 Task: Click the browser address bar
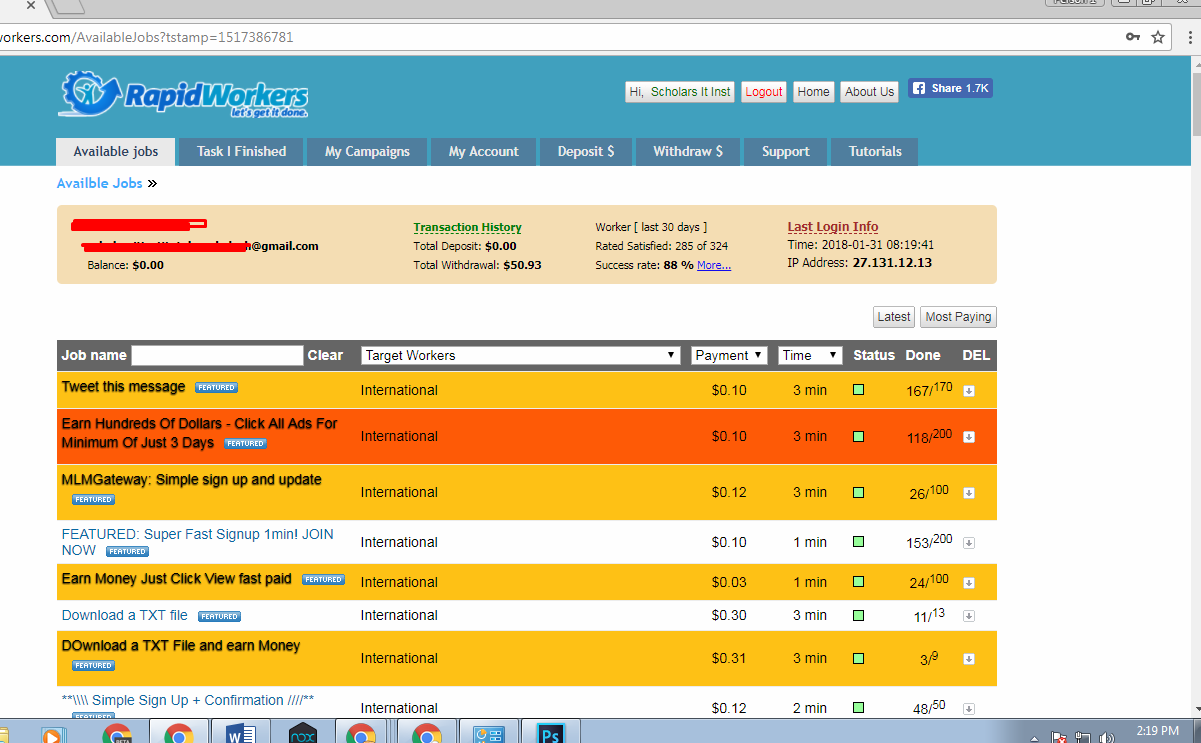pyautogui.click(x=560, y=37)
